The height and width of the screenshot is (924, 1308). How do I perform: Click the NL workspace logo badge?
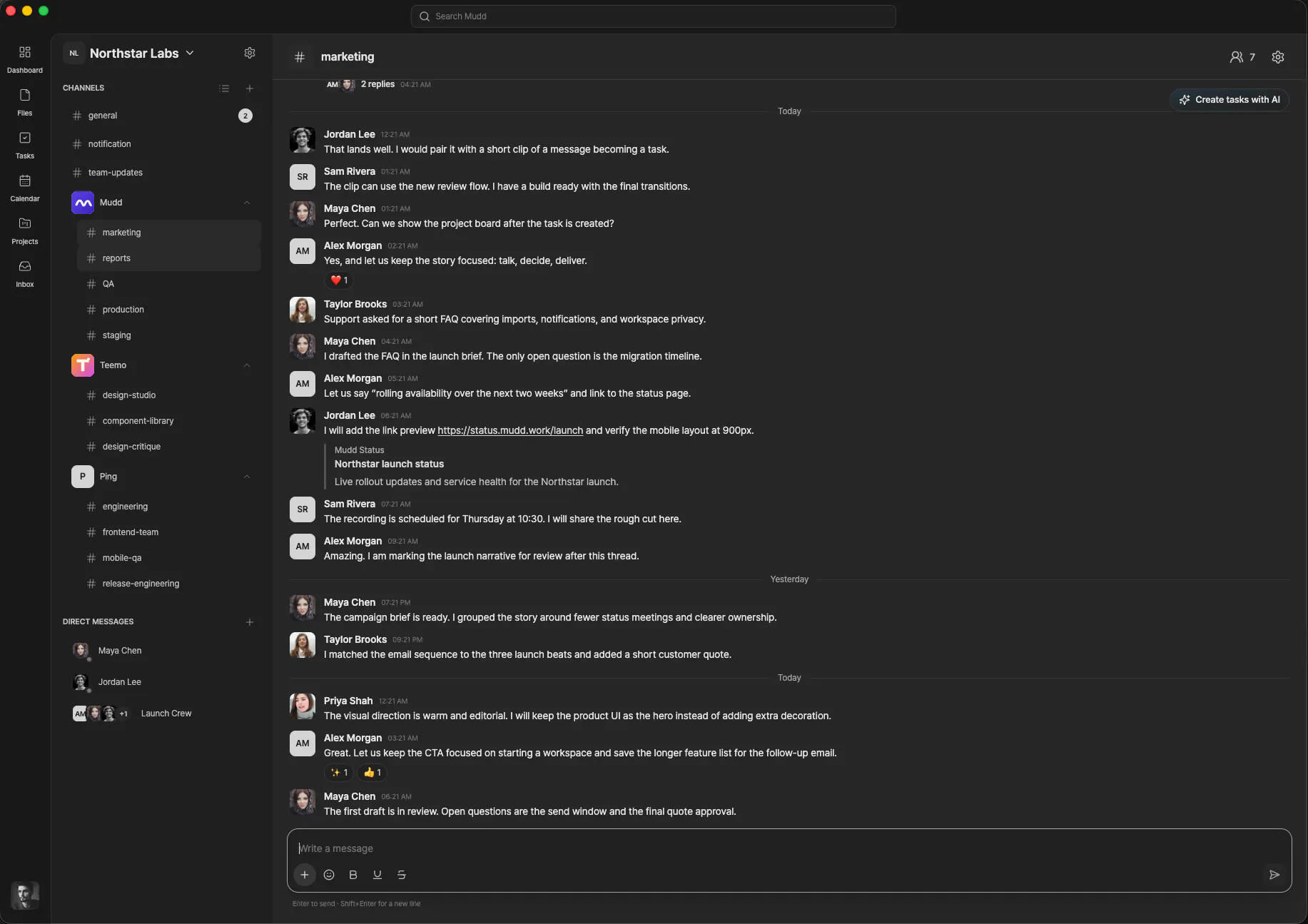tap(74, 53)
